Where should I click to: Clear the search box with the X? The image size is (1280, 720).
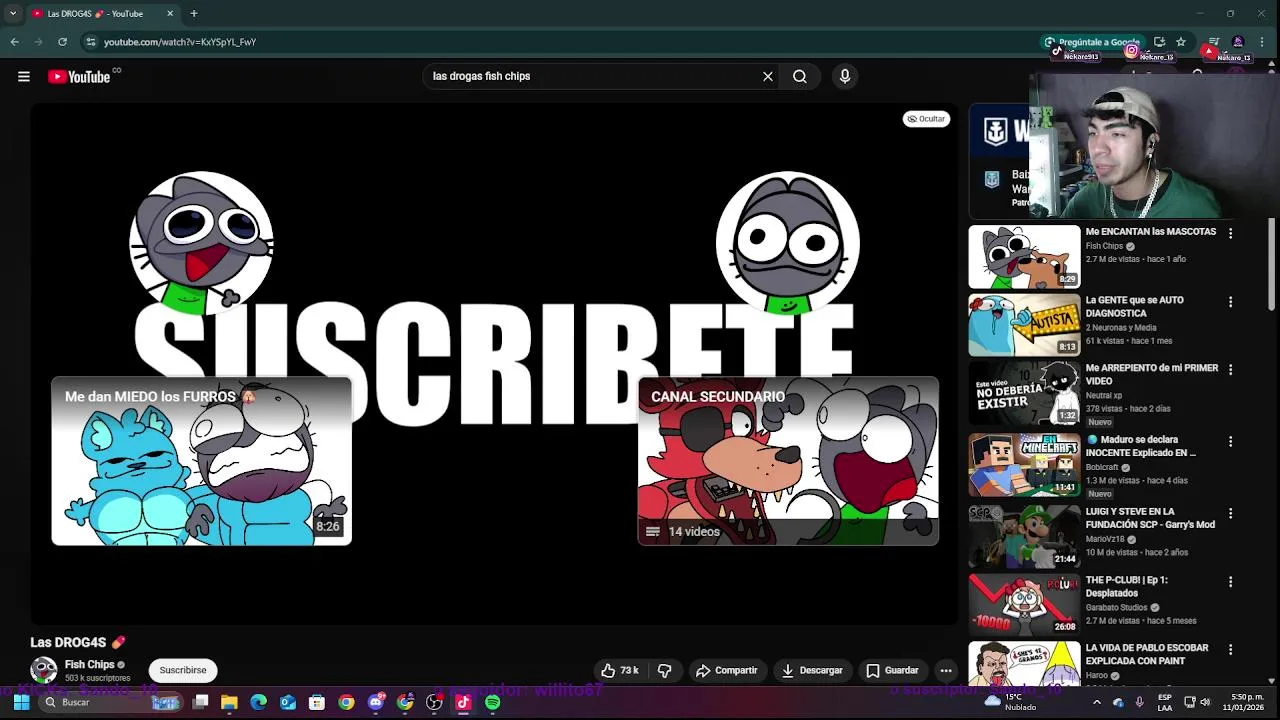click(x=768, y=76)
